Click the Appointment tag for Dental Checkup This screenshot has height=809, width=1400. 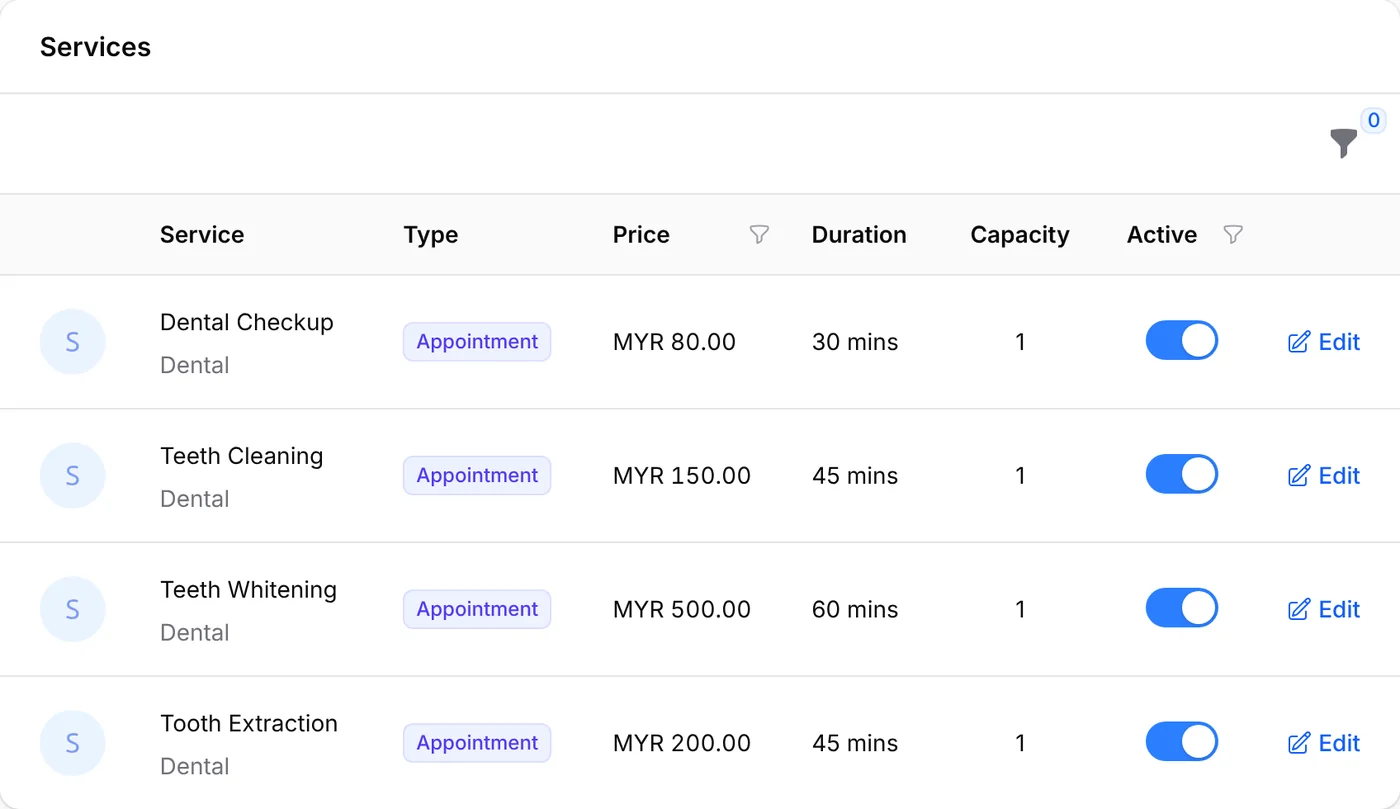477,342
